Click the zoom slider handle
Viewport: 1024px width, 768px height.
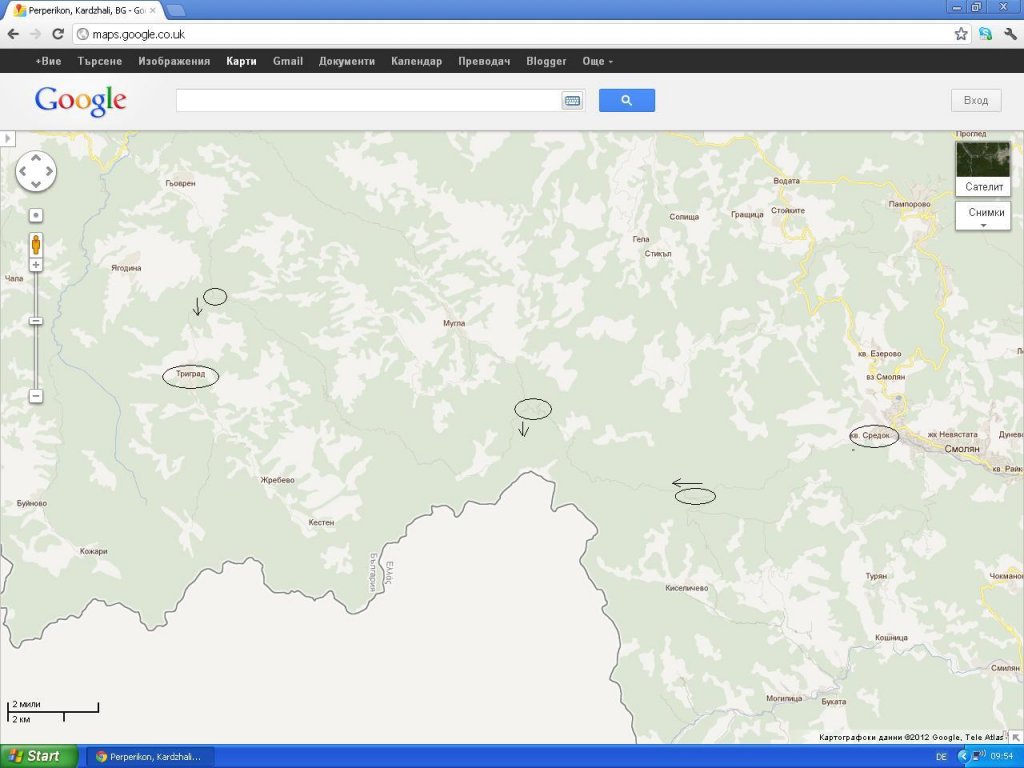(36, 321)
